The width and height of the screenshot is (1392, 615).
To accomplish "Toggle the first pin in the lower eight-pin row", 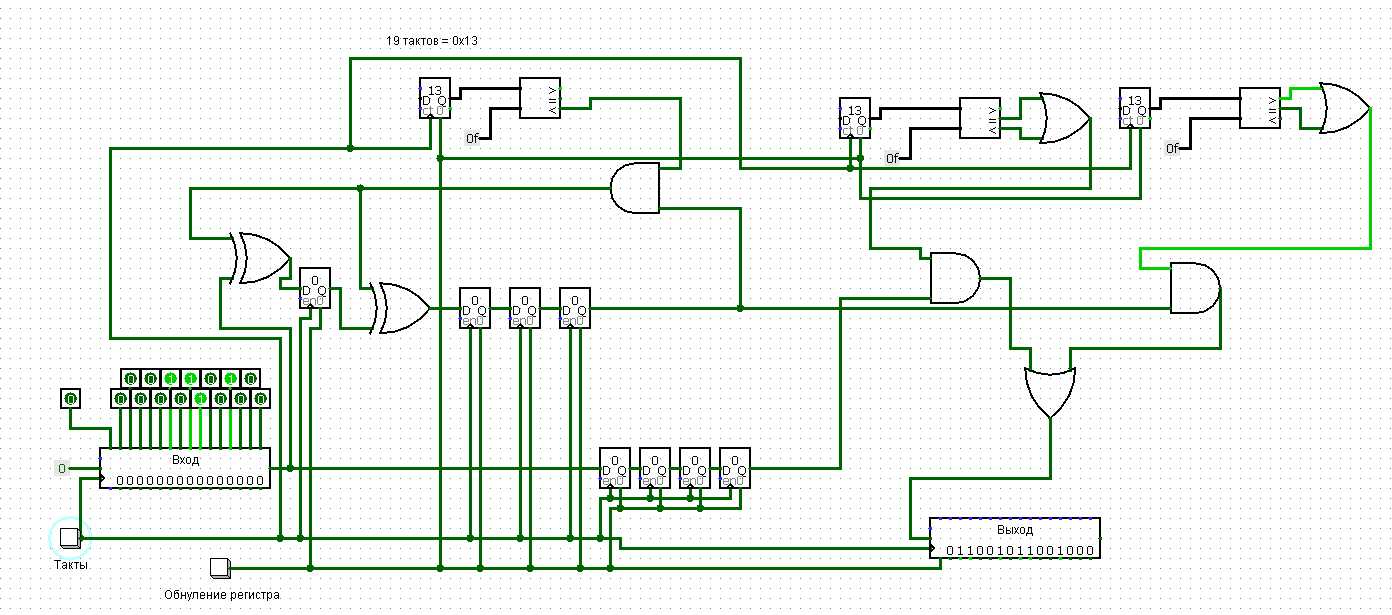I will (120, 398).
